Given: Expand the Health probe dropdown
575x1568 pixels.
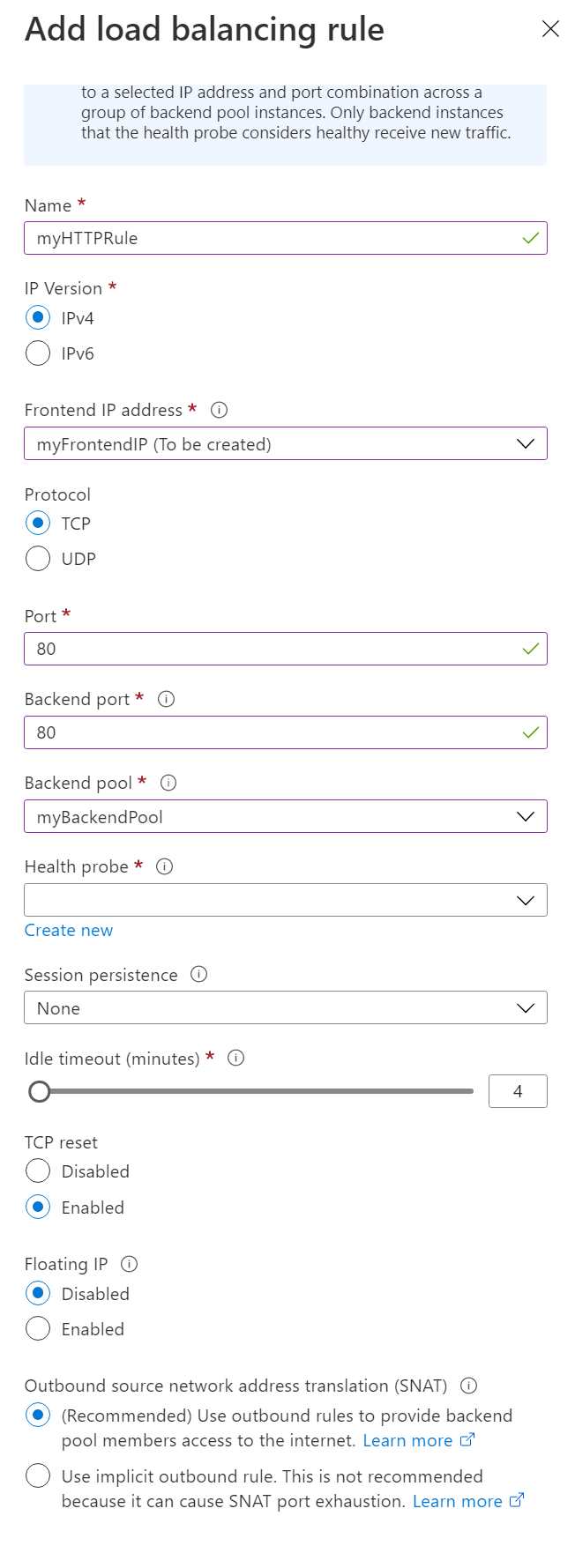Looking at the screenshot, I should (x=285, y=900).
